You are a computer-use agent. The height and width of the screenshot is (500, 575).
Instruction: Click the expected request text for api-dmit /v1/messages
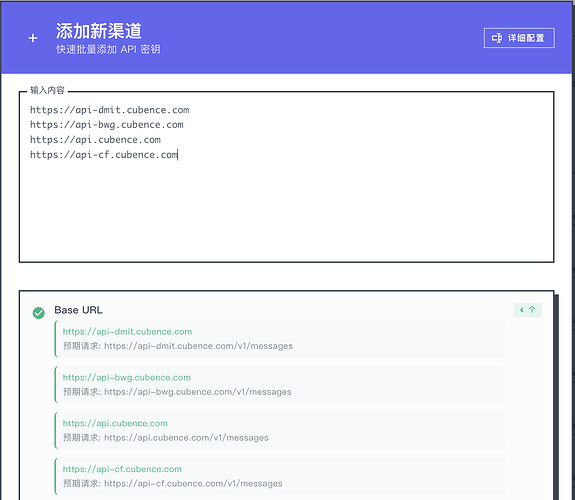[x=178, y=346]
